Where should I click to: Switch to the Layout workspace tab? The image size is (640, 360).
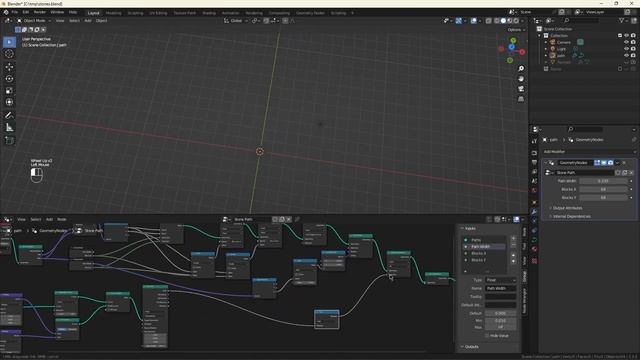[93, 13]
